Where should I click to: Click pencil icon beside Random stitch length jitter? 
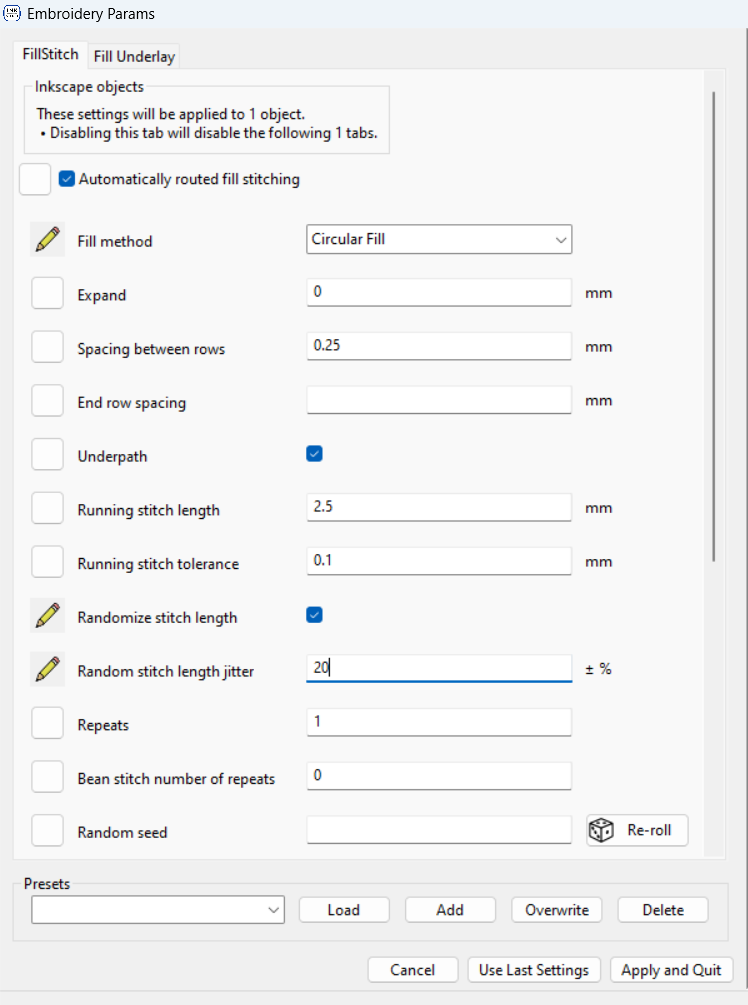[48, 670]
